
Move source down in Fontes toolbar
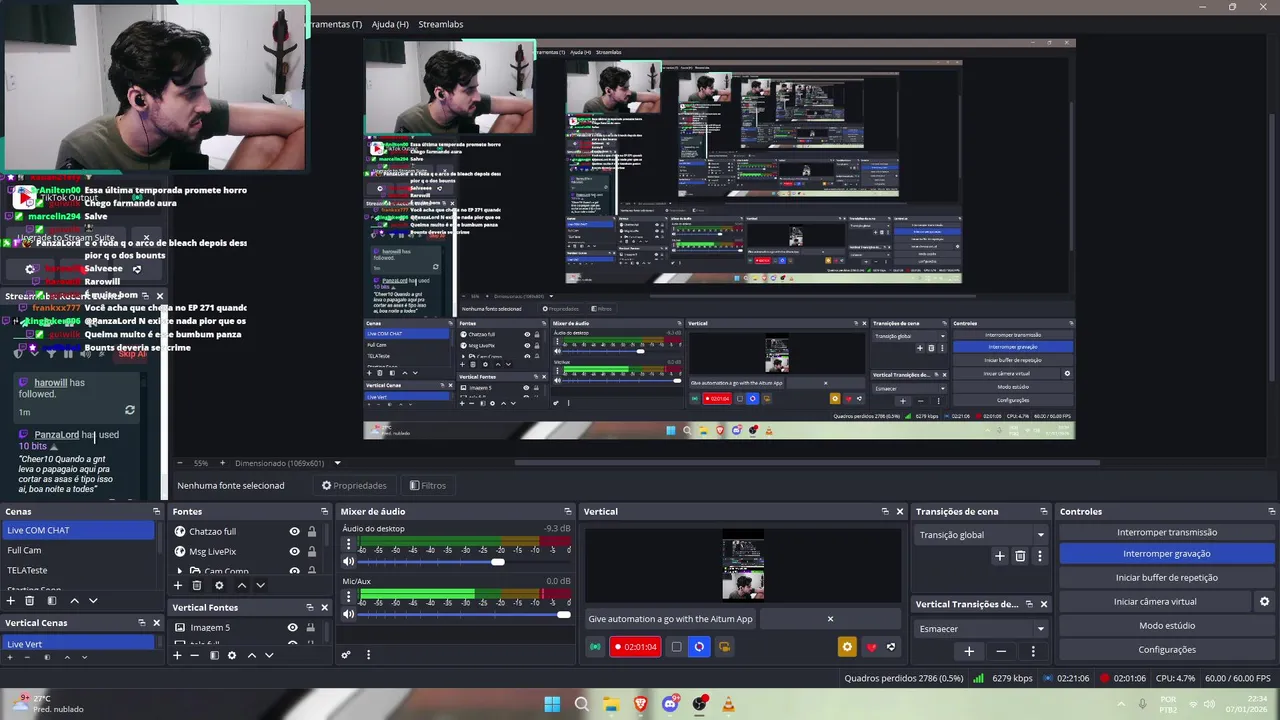260,585
